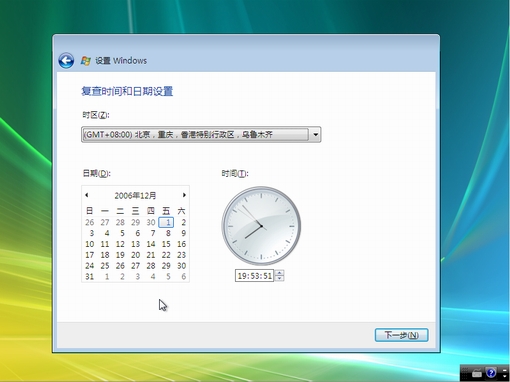Viewport: 510px width, 382px height.
Task: Click the 时区(Z) label
Action: pos(96,115)
